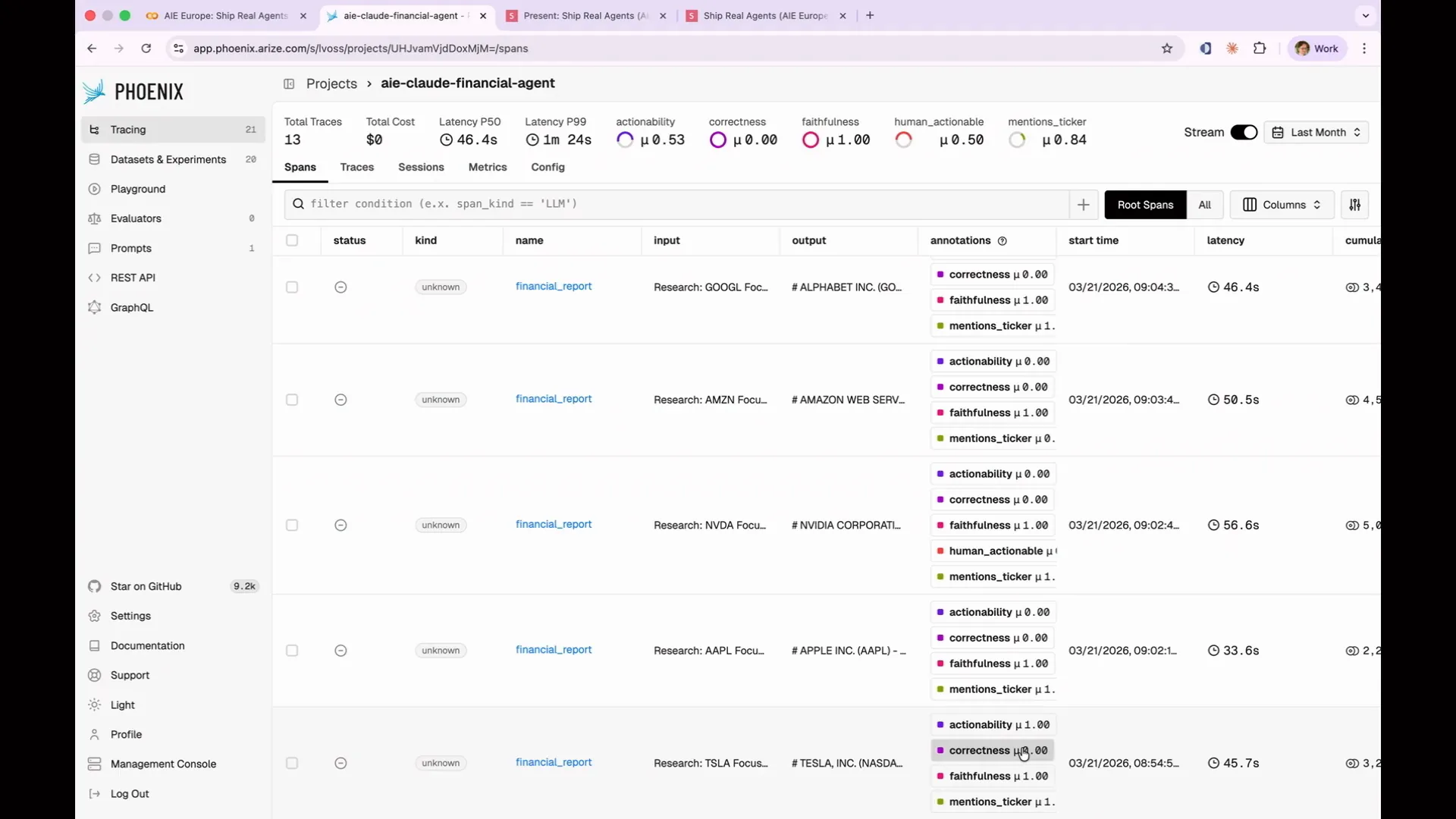Expand NVDA row human_actionable annotation

[x=994, y=551]
